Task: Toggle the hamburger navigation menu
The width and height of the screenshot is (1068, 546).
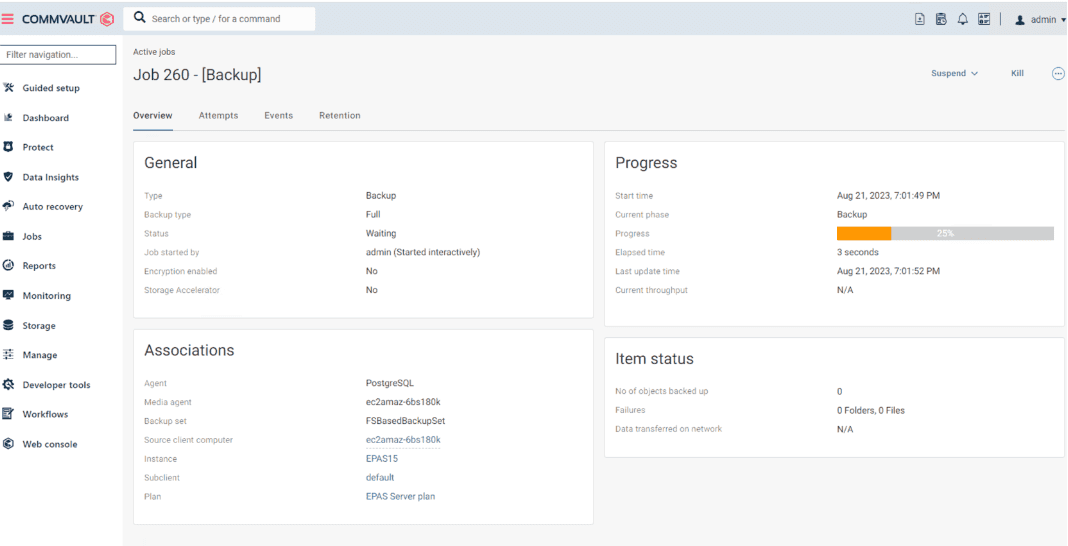Action: click(x=9, y=18)
